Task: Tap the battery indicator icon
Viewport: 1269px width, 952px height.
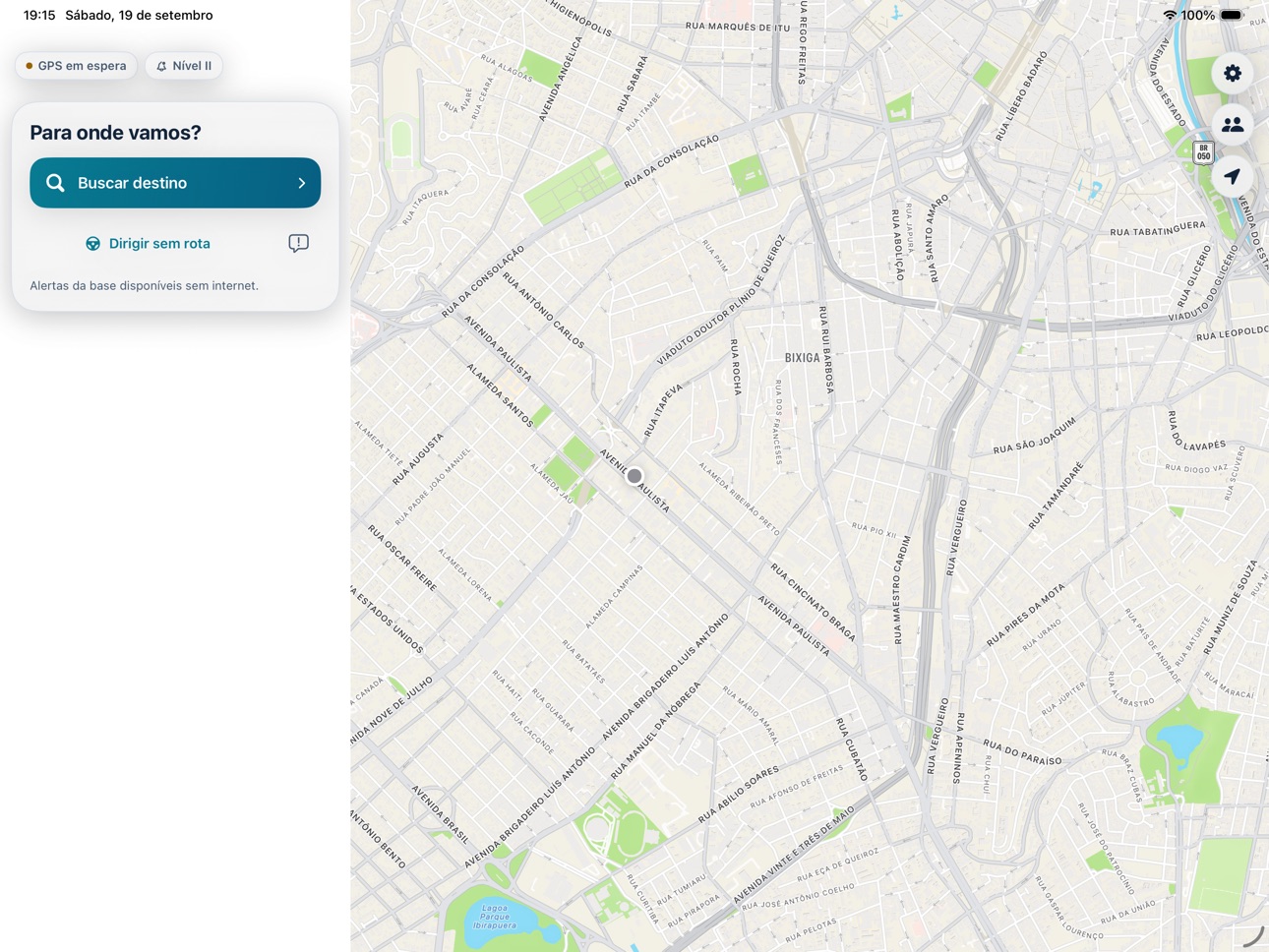Action: point(1232,15)
